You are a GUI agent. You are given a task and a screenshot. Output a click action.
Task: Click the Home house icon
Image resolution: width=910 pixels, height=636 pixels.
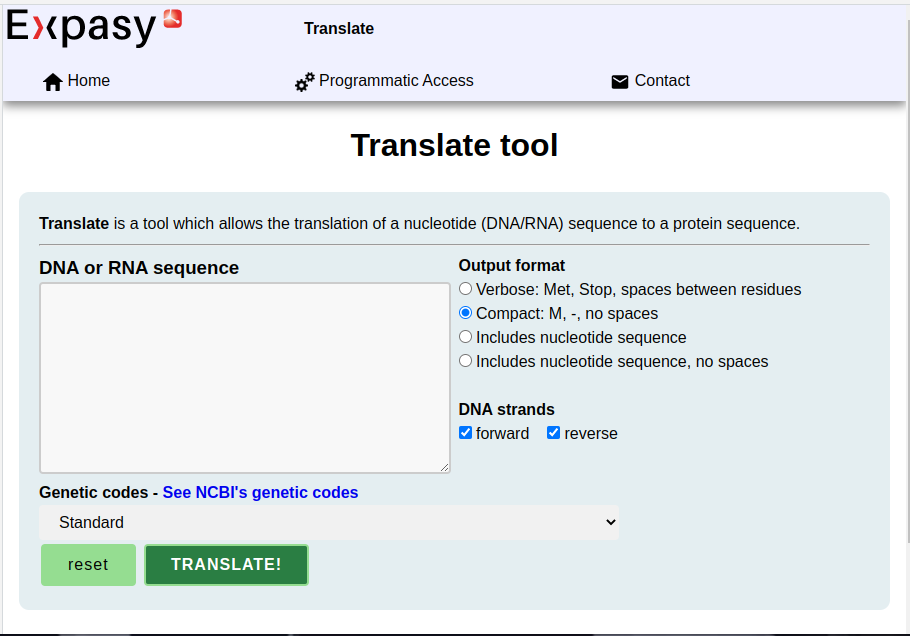tap(53, 82)
